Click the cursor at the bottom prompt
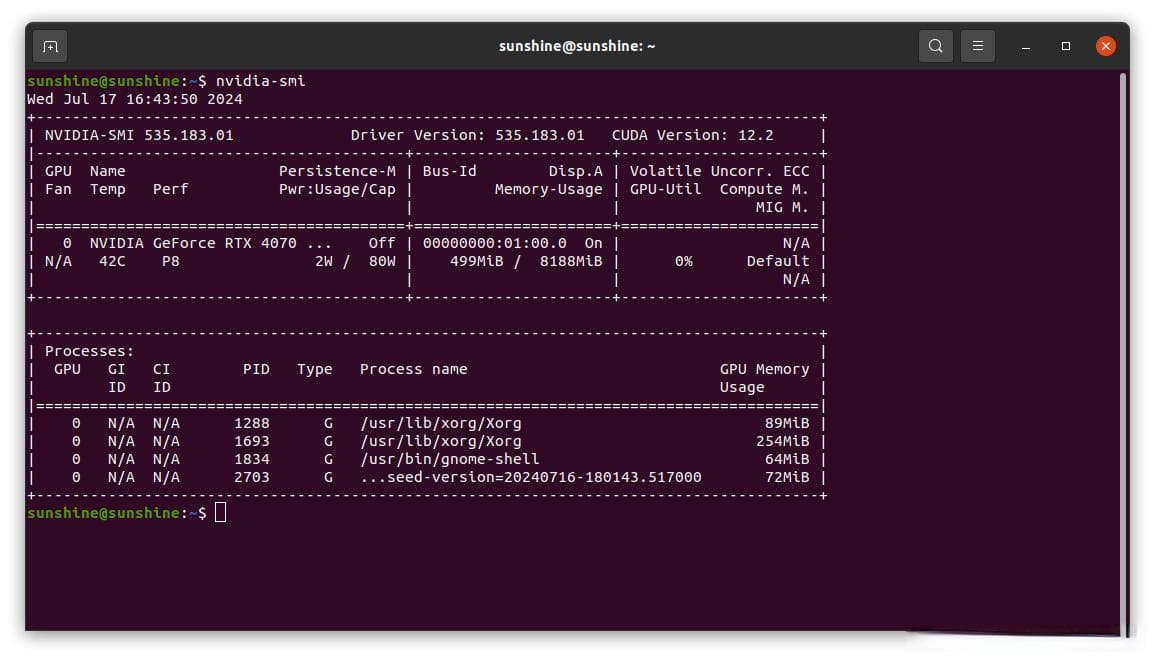Image resolution: width=1155 pixels, height=659 pixels. [x=220, y=512]
